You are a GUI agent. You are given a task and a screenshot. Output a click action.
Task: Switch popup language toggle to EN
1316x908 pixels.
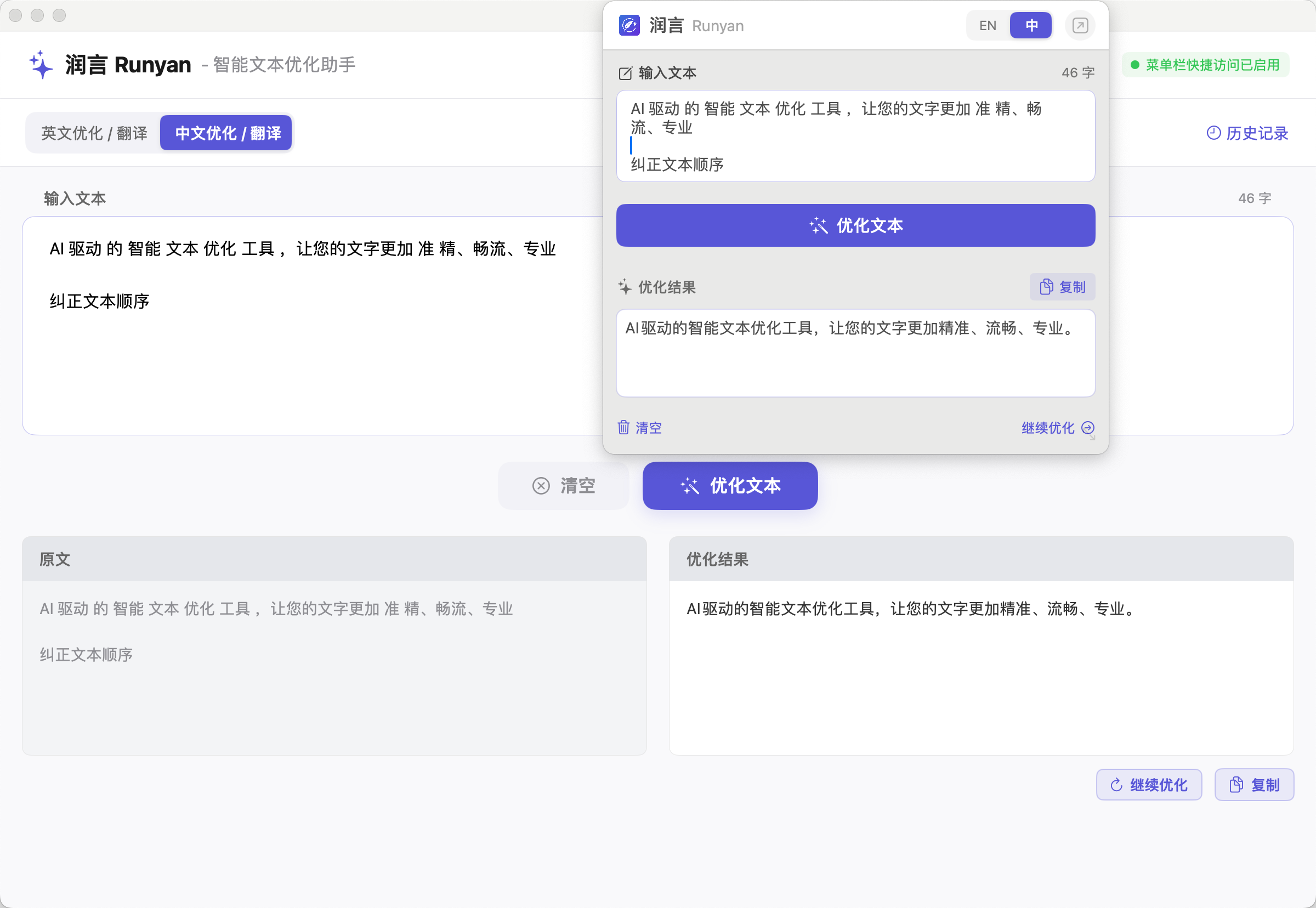click(x=988, y=26)
